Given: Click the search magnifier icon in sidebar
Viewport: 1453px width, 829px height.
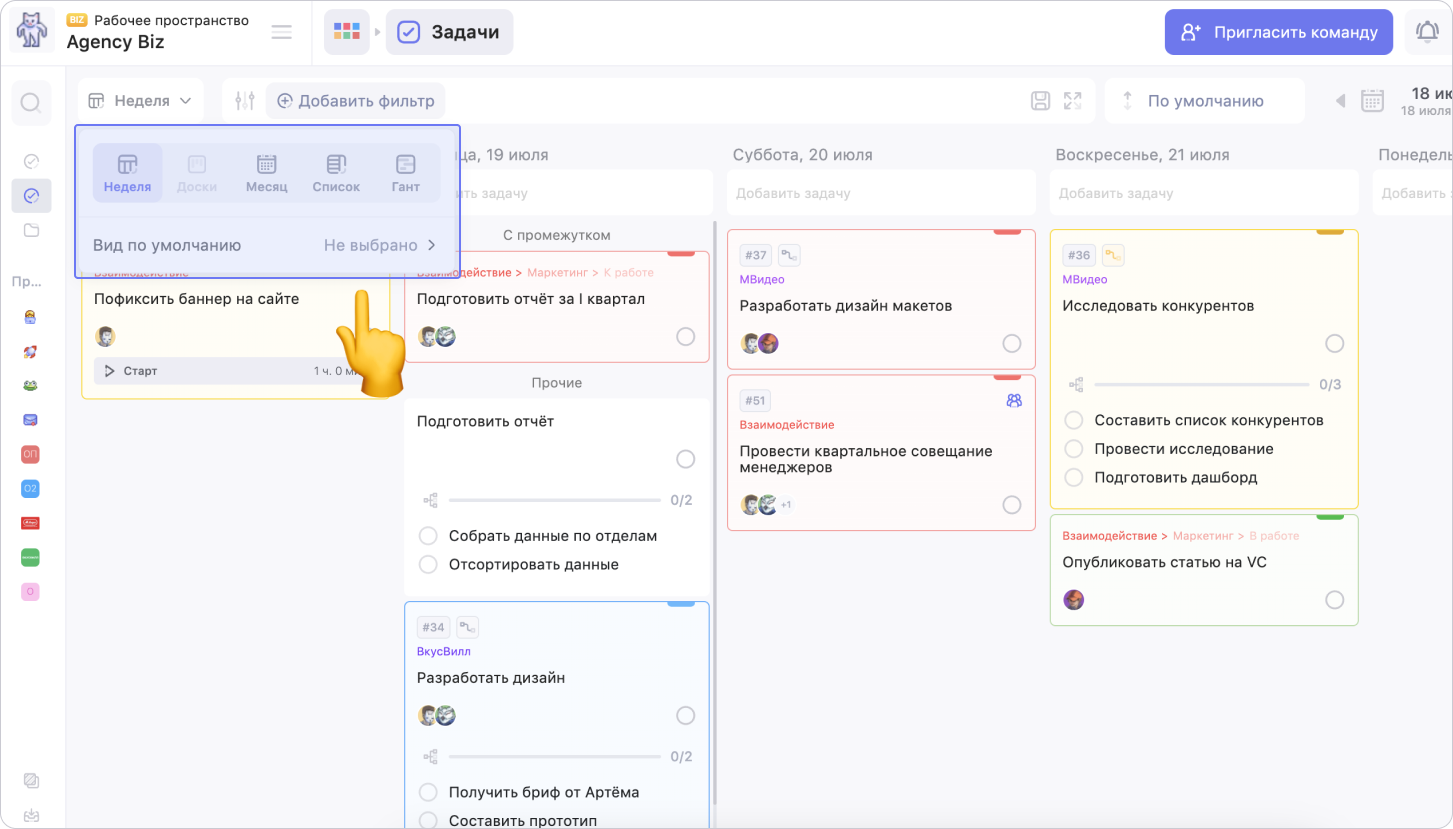Looking at the screenshot, I should click(x=31, y=103).
